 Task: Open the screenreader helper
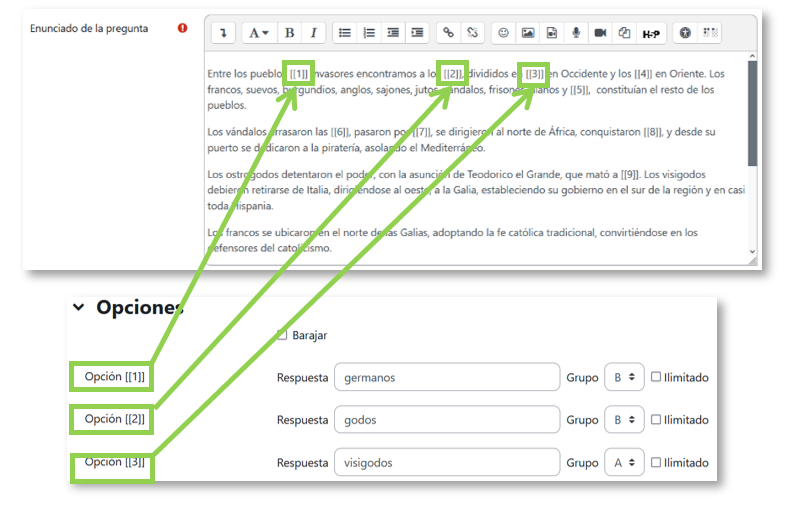[x=710, y=33]
